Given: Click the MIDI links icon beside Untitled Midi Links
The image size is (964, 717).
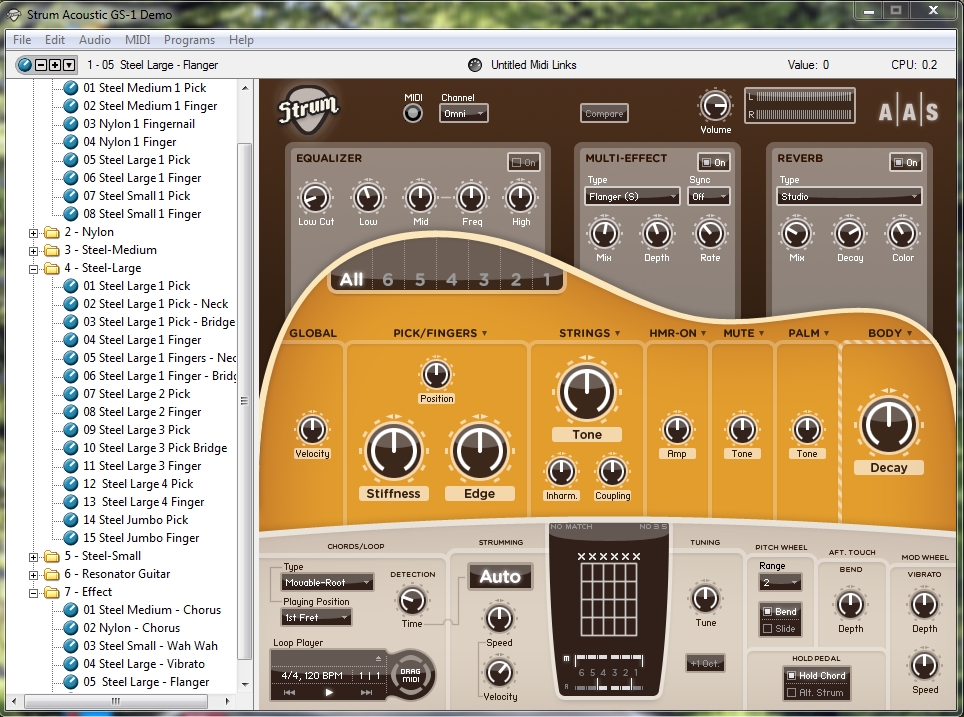Looking at the screenshot, I should point(475,65).
